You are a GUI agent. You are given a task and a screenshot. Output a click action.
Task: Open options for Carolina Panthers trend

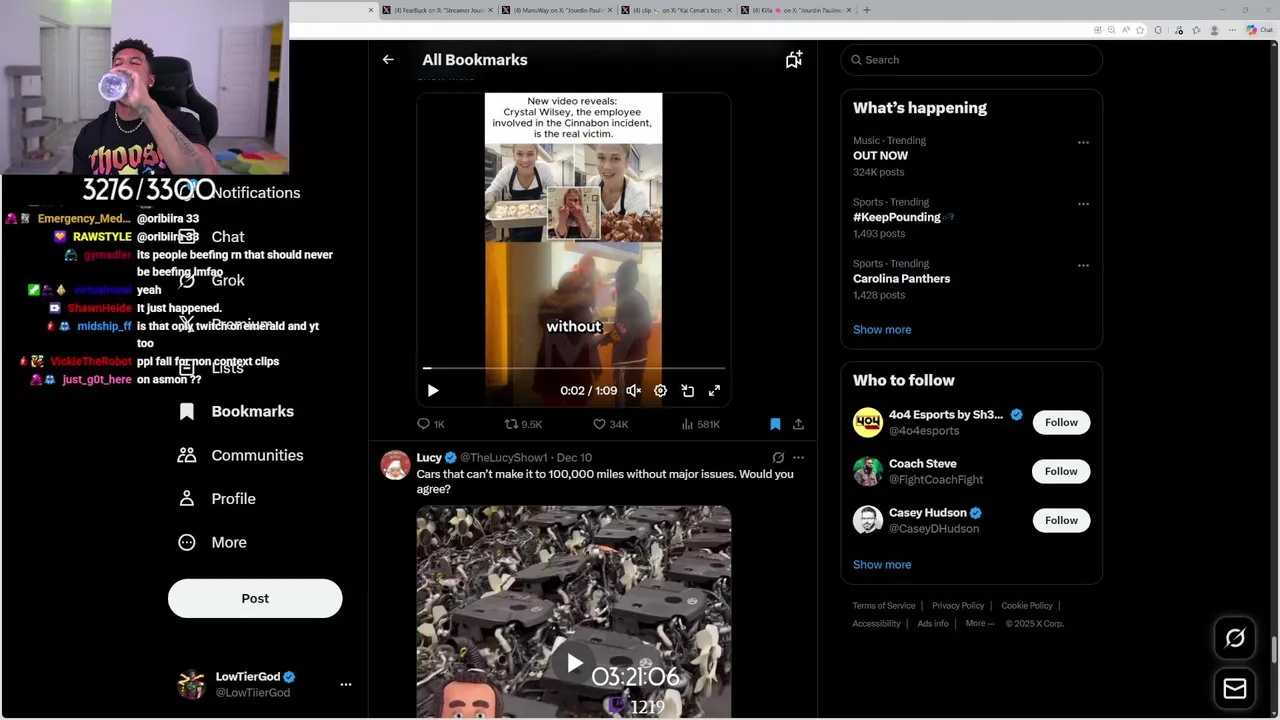[1083, 266]
